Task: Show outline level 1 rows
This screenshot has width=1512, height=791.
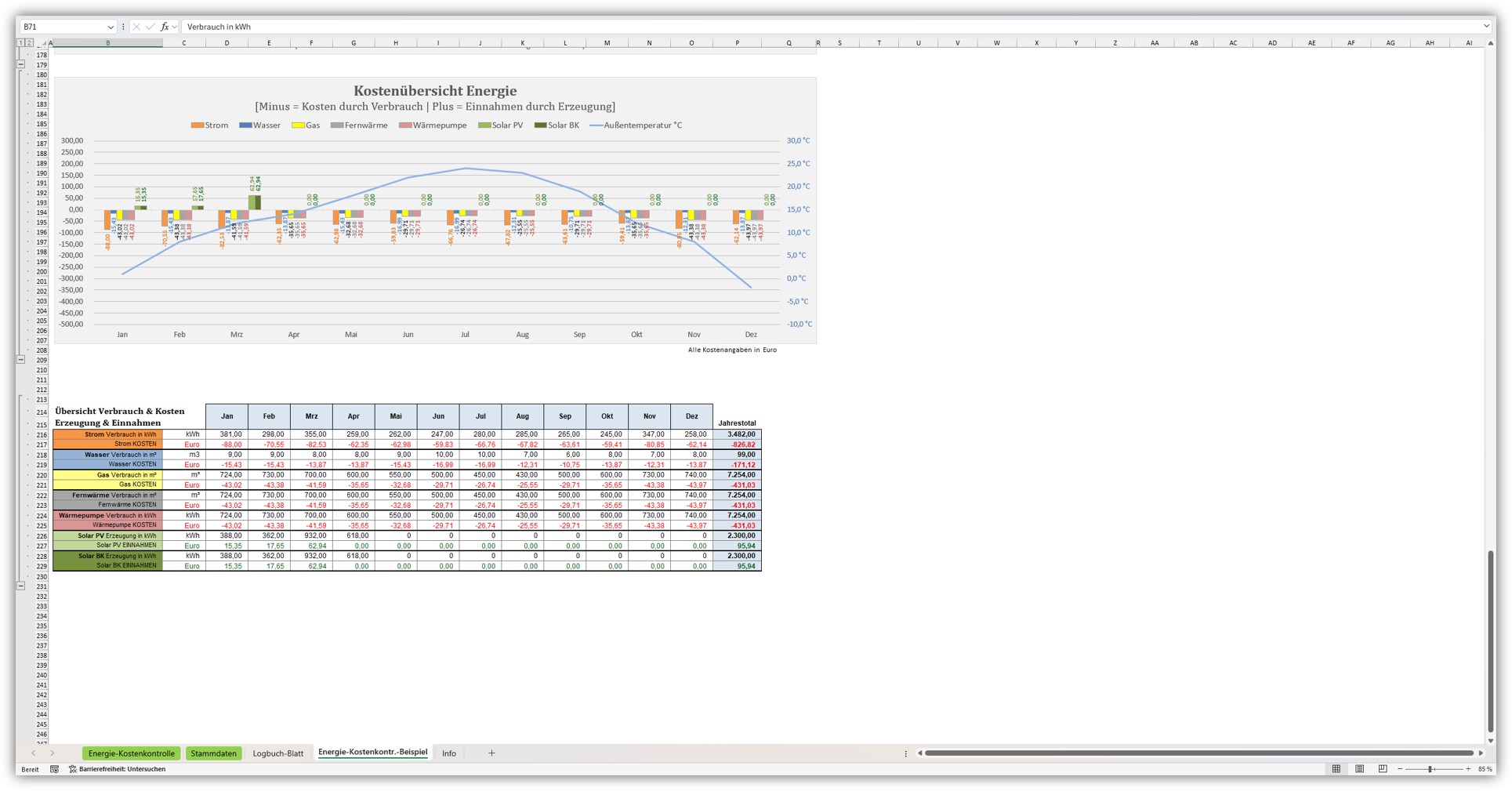Action: 20,43
